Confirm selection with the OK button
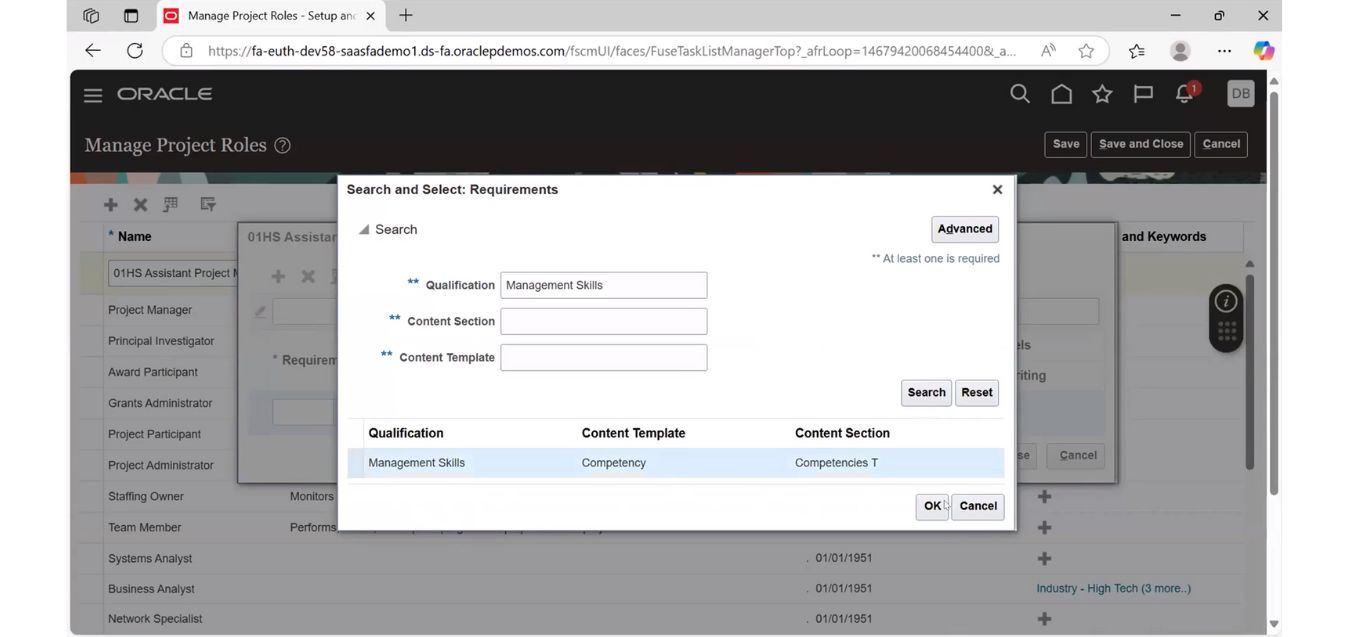This screenshot has height=637, width=1349. pyautogui.click(x=930, y=506)
